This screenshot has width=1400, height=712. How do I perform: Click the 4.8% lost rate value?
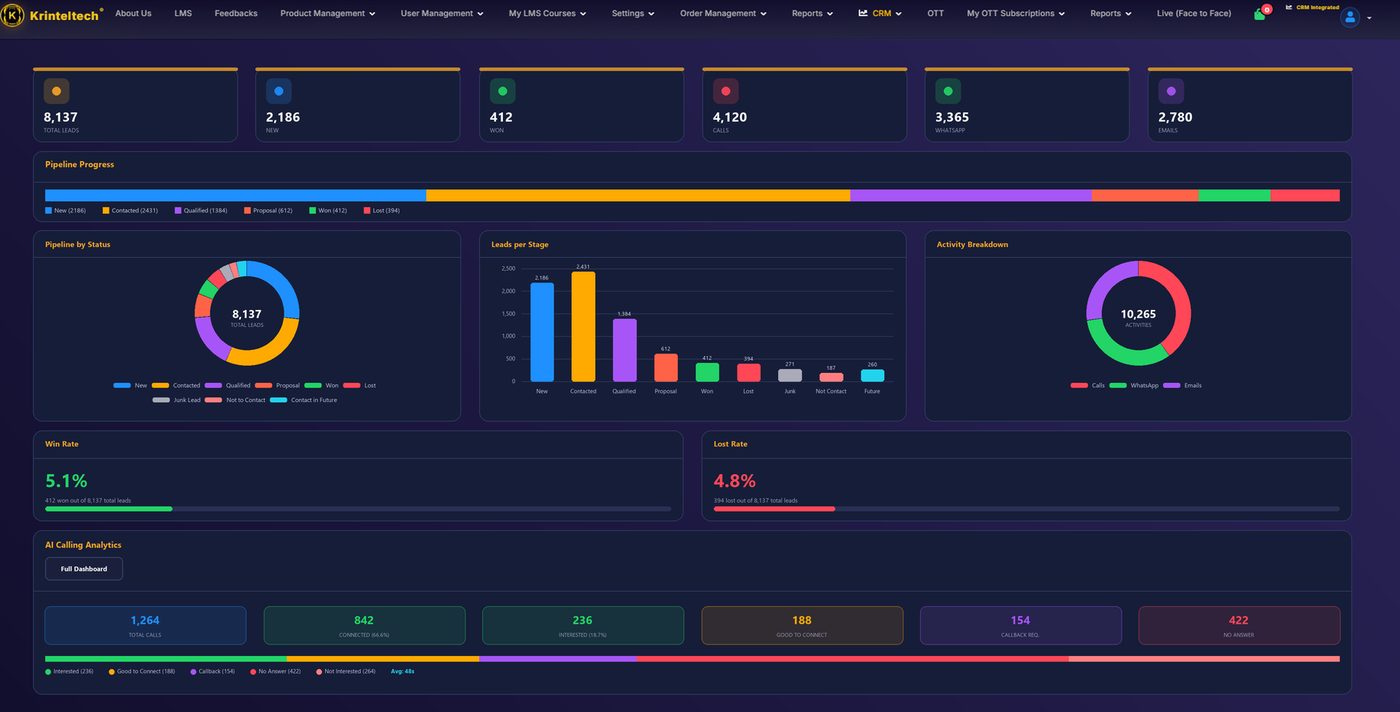click(x=735, y=481)
